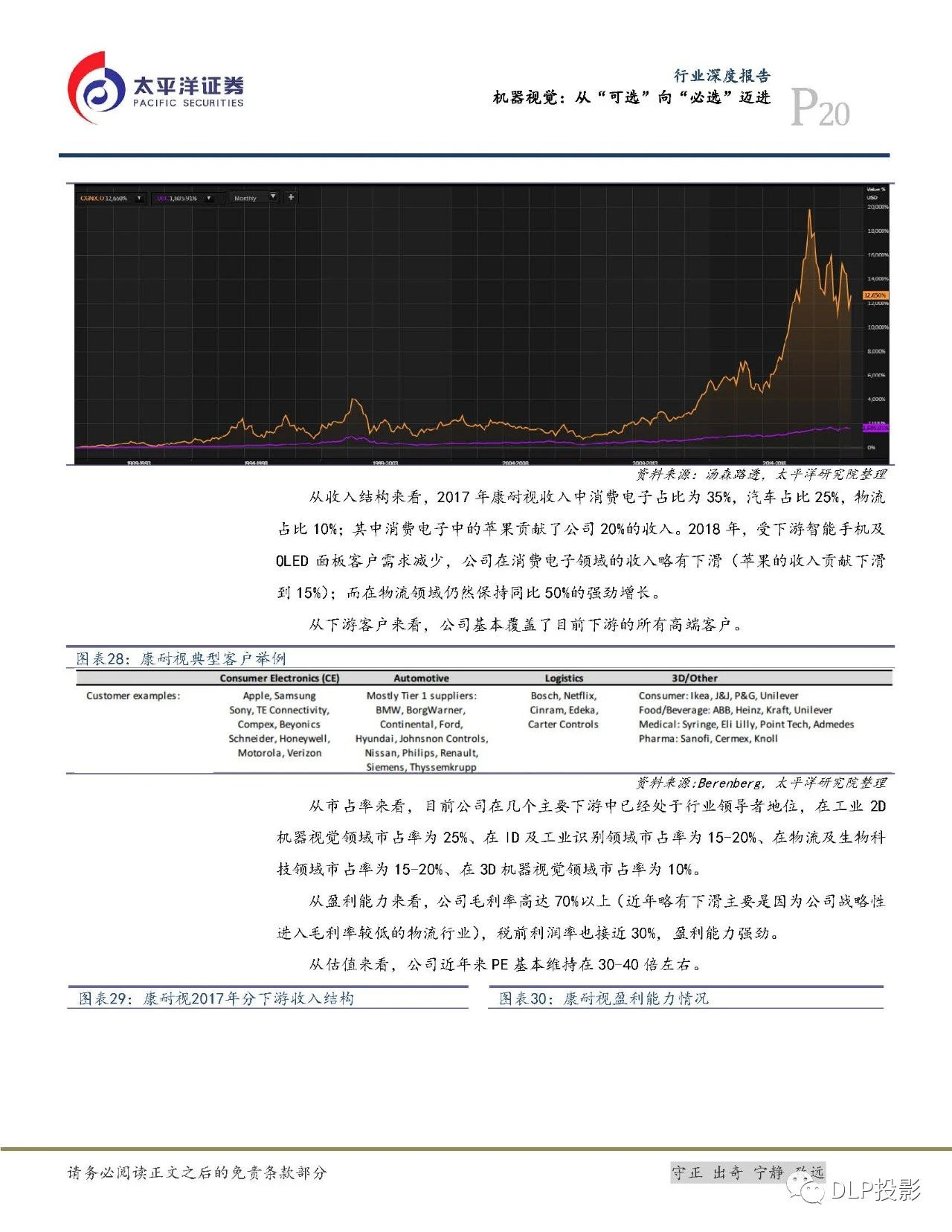Select the orange 12,650% value tag
The image size is (952, 1232).
click(x=875, y=295)
